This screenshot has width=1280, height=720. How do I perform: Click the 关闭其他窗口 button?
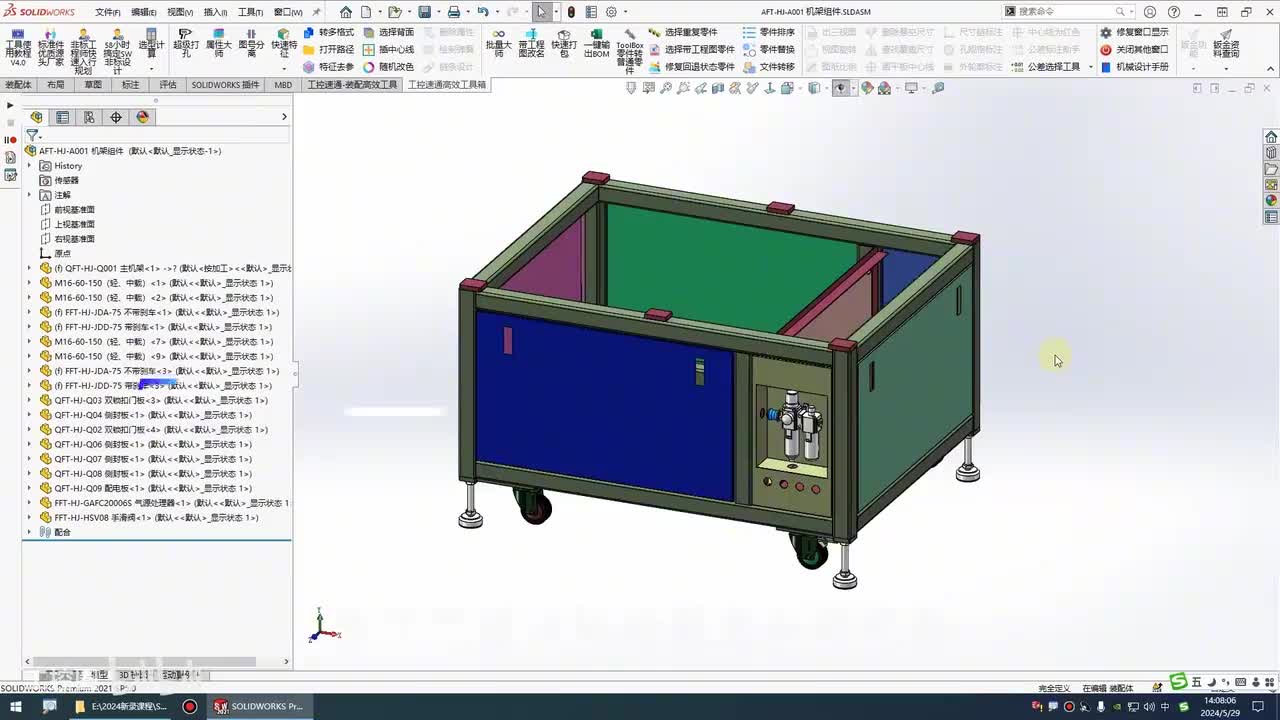pyautogui.click(x=1134, y=49)
